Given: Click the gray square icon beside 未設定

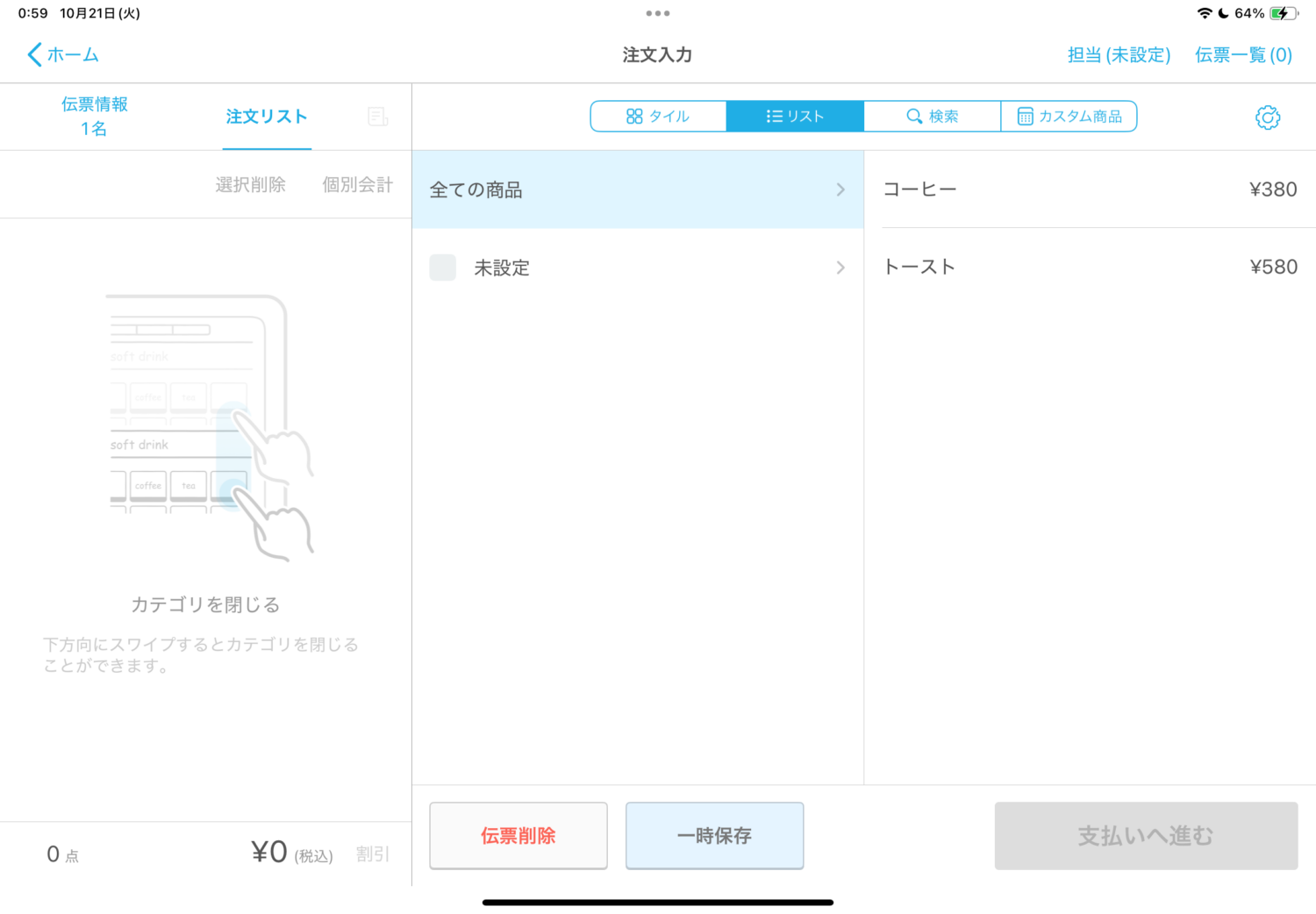Looking at the screenshot, I should [443, 268].
